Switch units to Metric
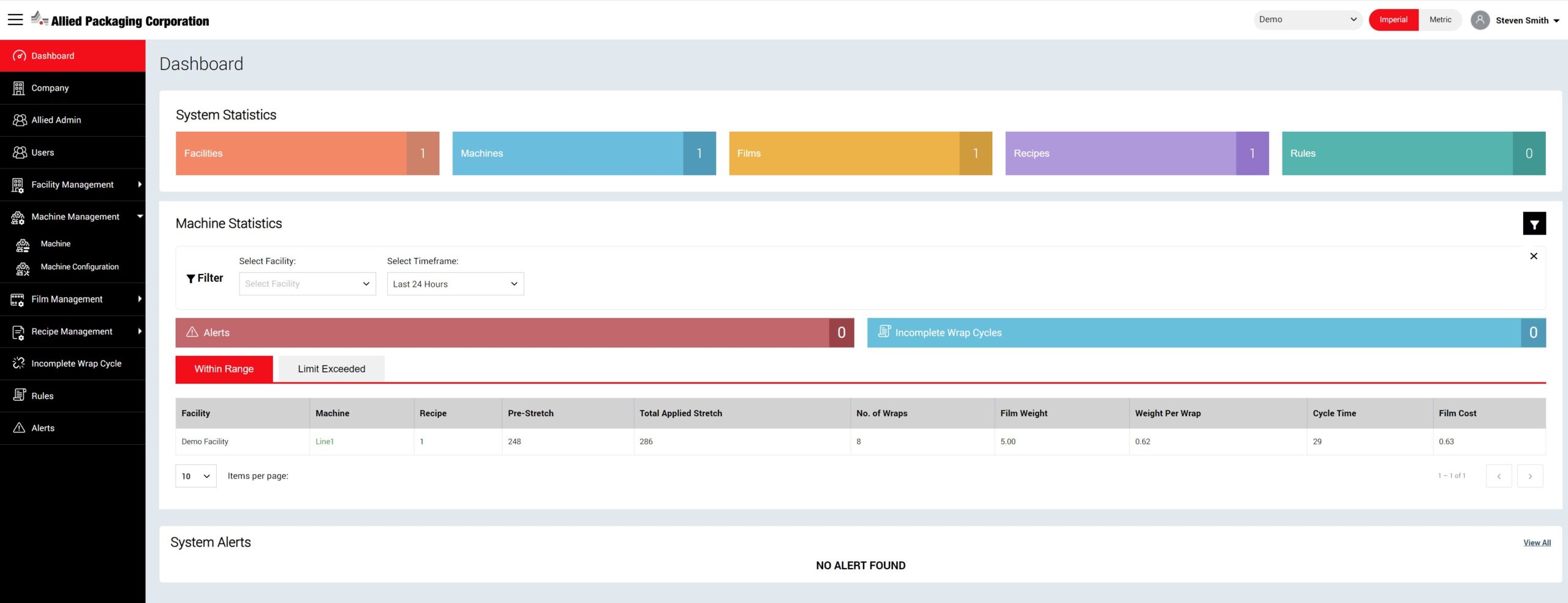The image size is (1568, 603). point(1440,20)
